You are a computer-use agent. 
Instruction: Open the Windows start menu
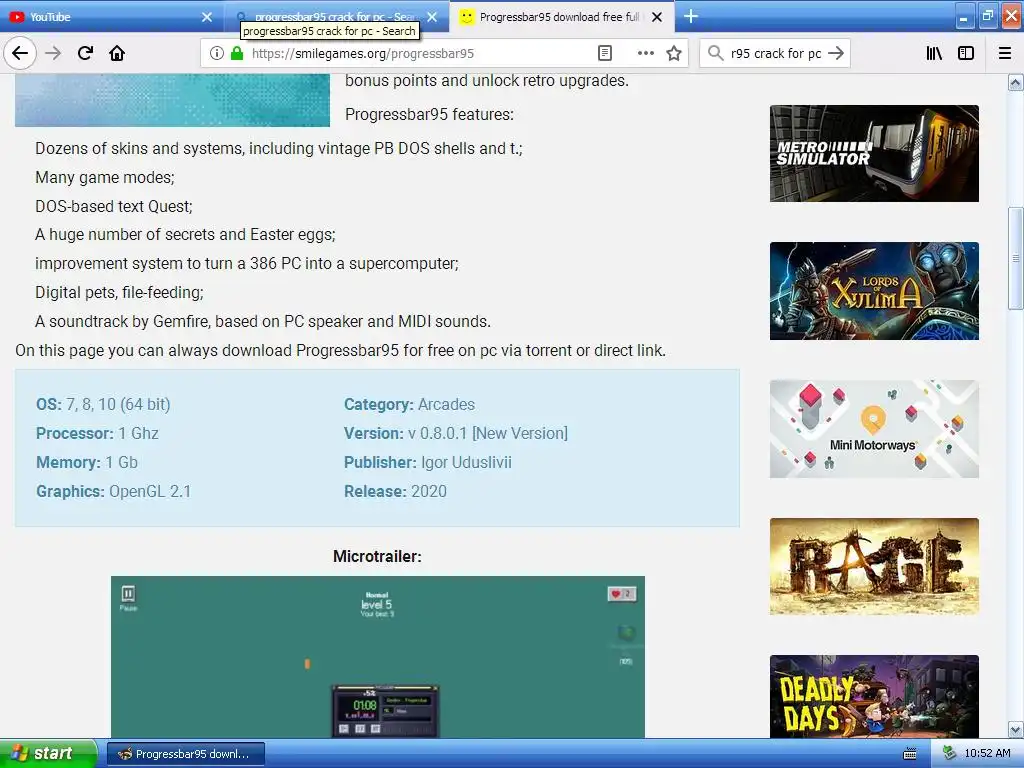[48, 754]
